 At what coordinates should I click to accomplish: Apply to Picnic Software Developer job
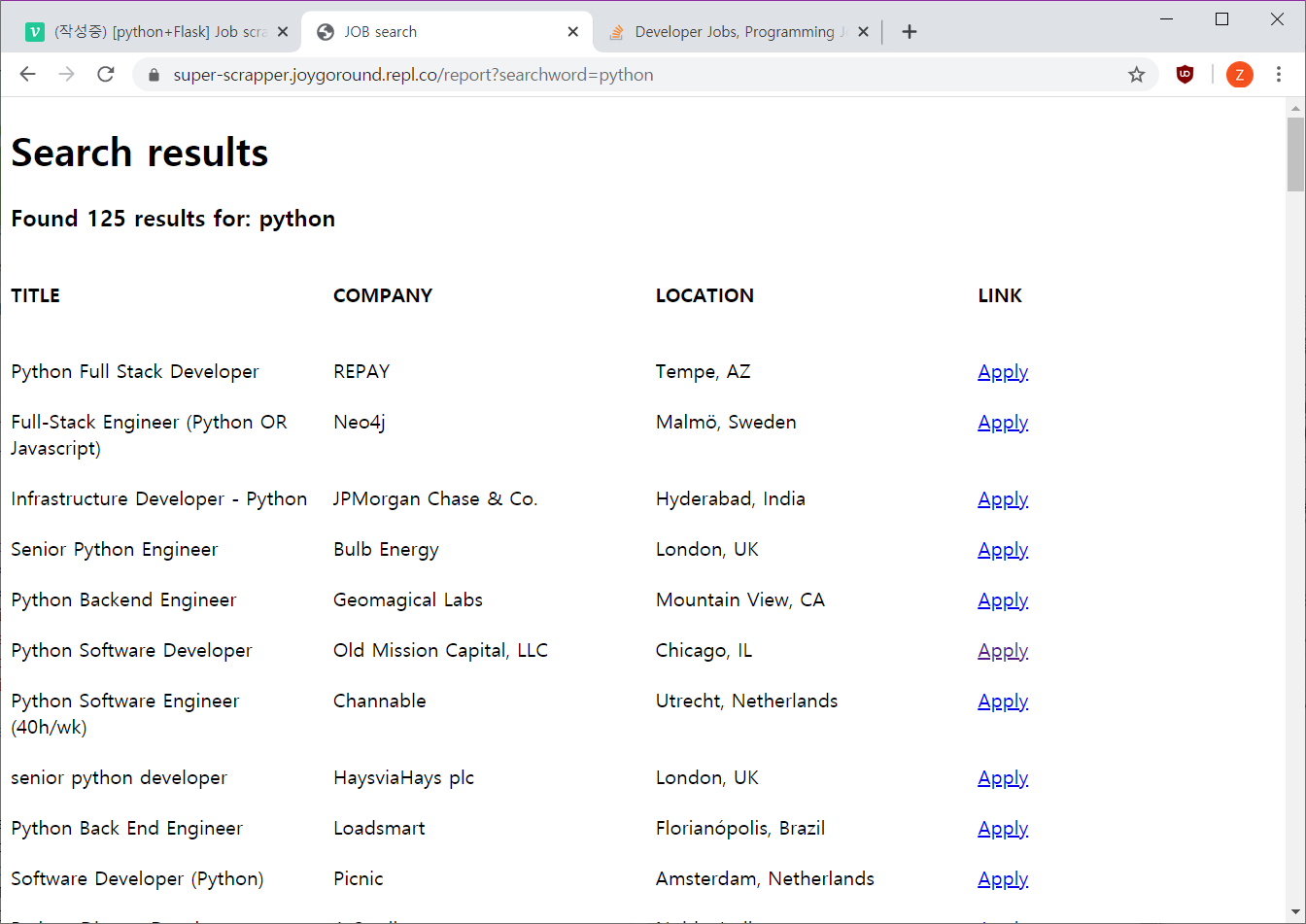pos(1003,879)
